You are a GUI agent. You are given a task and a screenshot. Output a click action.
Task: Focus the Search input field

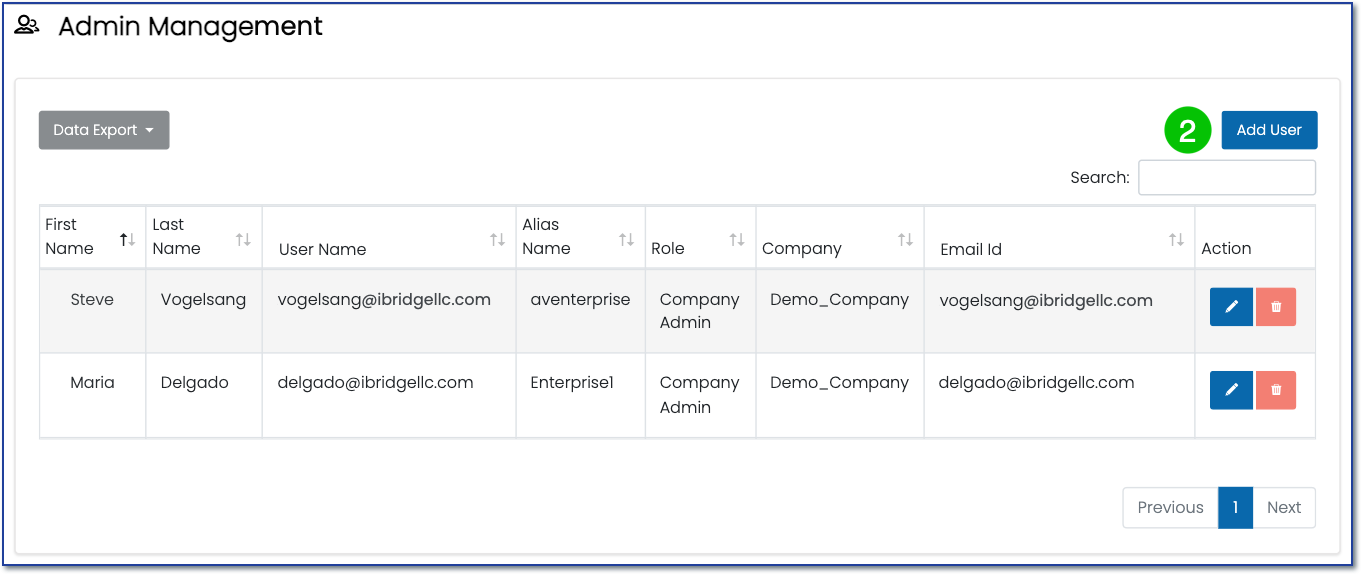[x=1227, y=177]
